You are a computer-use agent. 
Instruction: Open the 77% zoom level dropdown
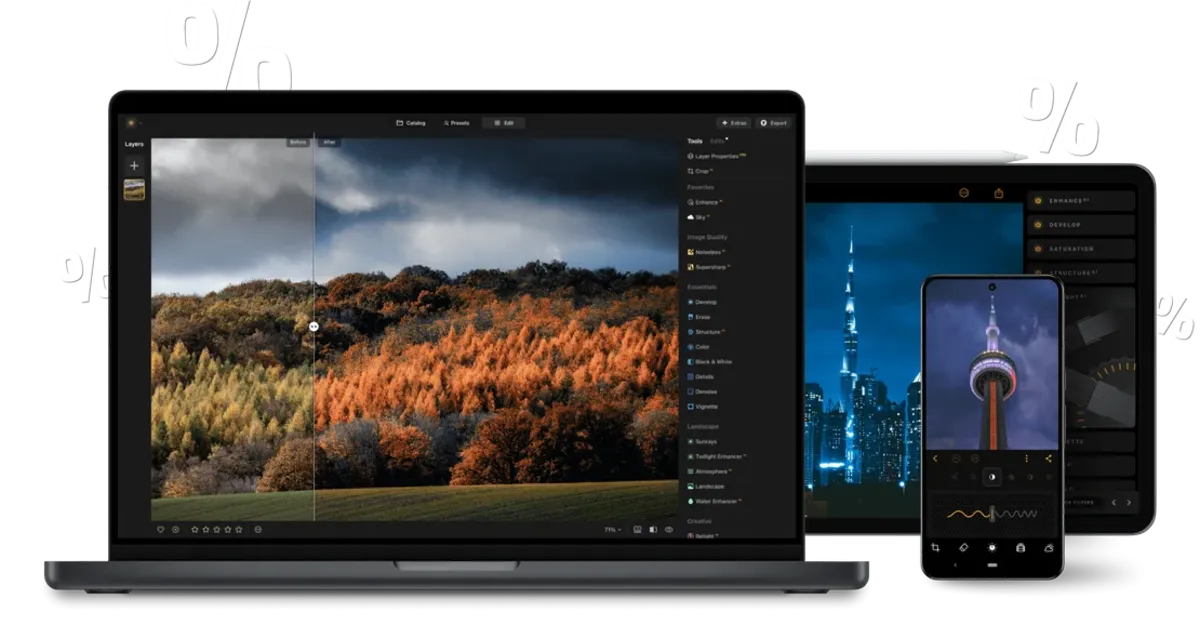611,529
